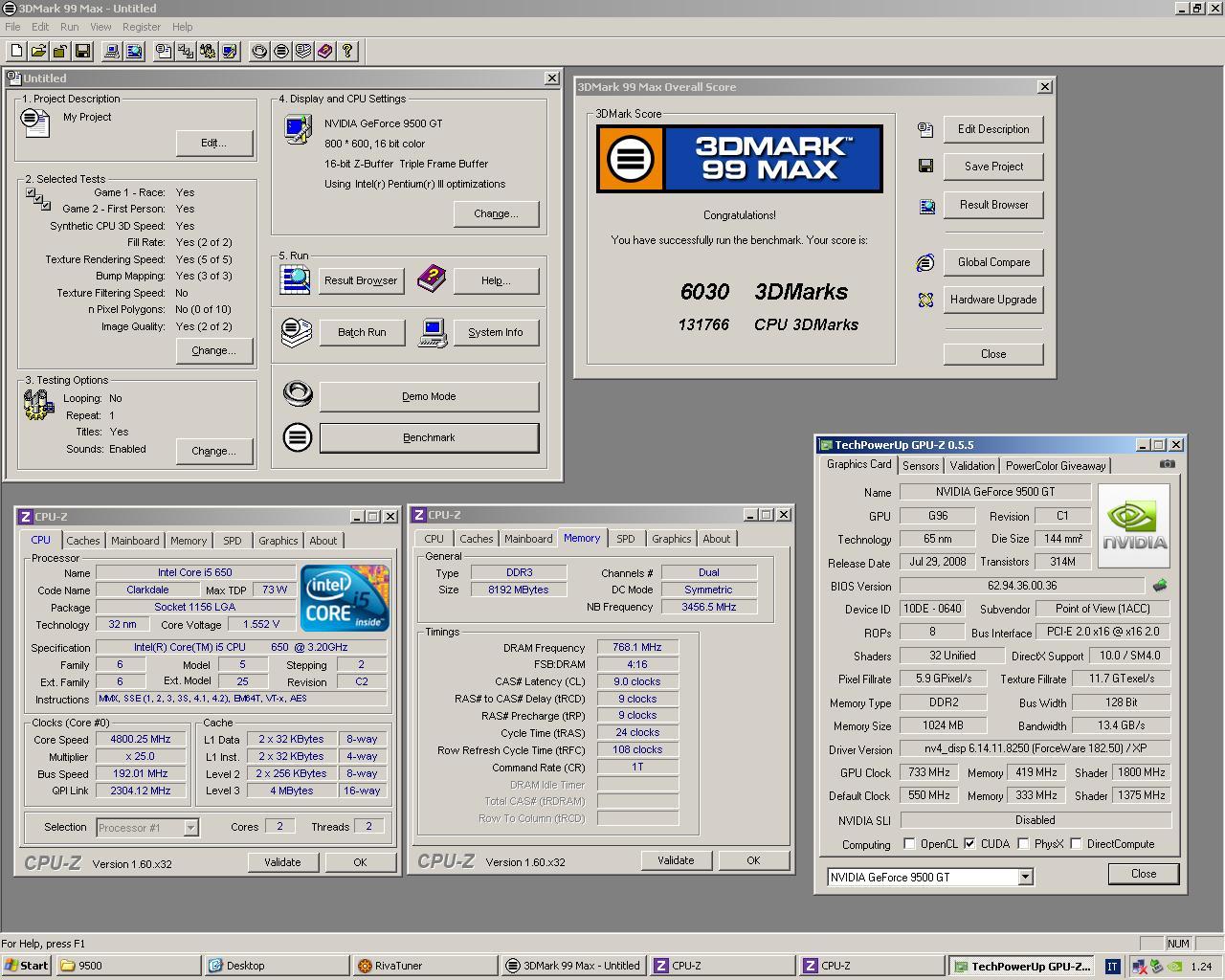
Task: Click the Demo Mode button
Action: [x=429, y=396]
